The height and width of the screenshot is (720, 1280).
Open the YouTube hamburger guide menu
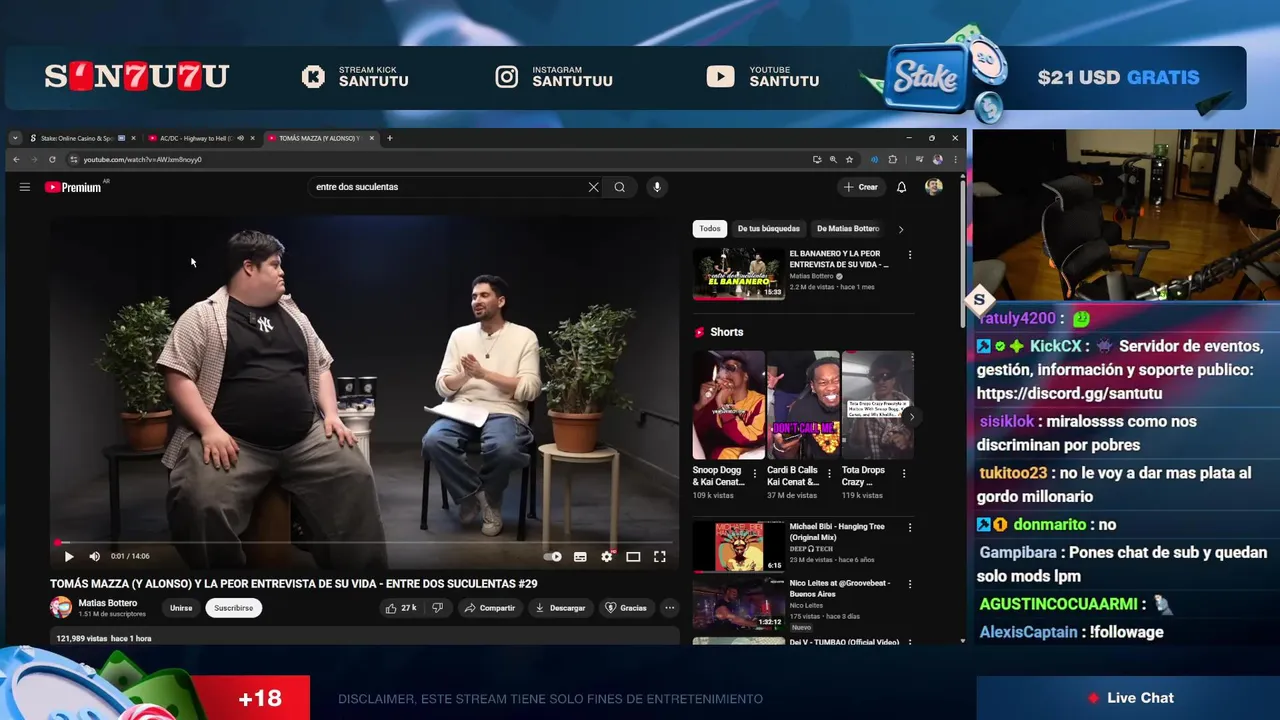(x=25, y=187)
